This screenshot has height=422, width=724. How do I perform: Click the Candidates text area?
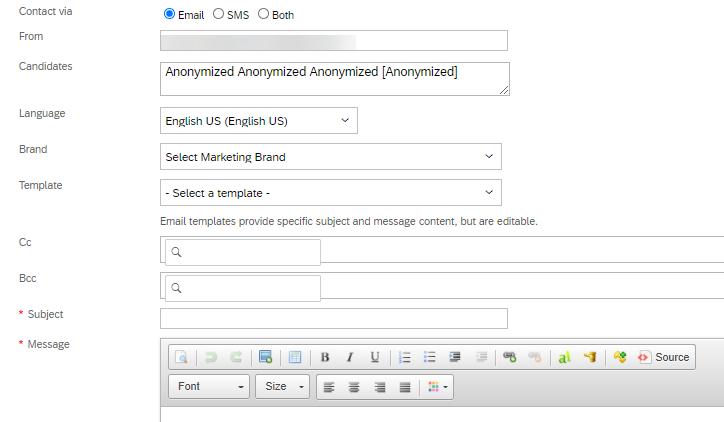point(335,79)
